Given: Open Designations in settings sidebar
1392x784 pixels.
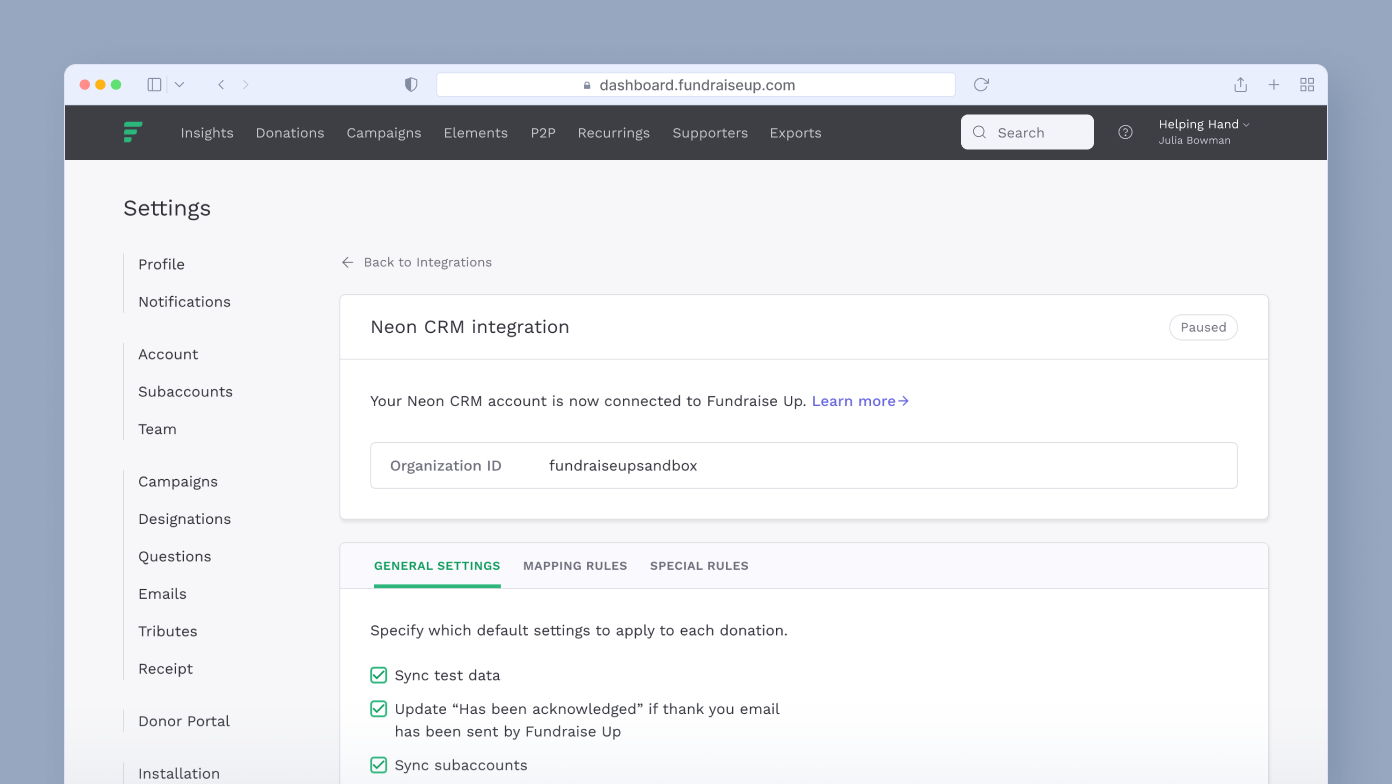Looking at the screenshot, I should [x=184, y=519].
